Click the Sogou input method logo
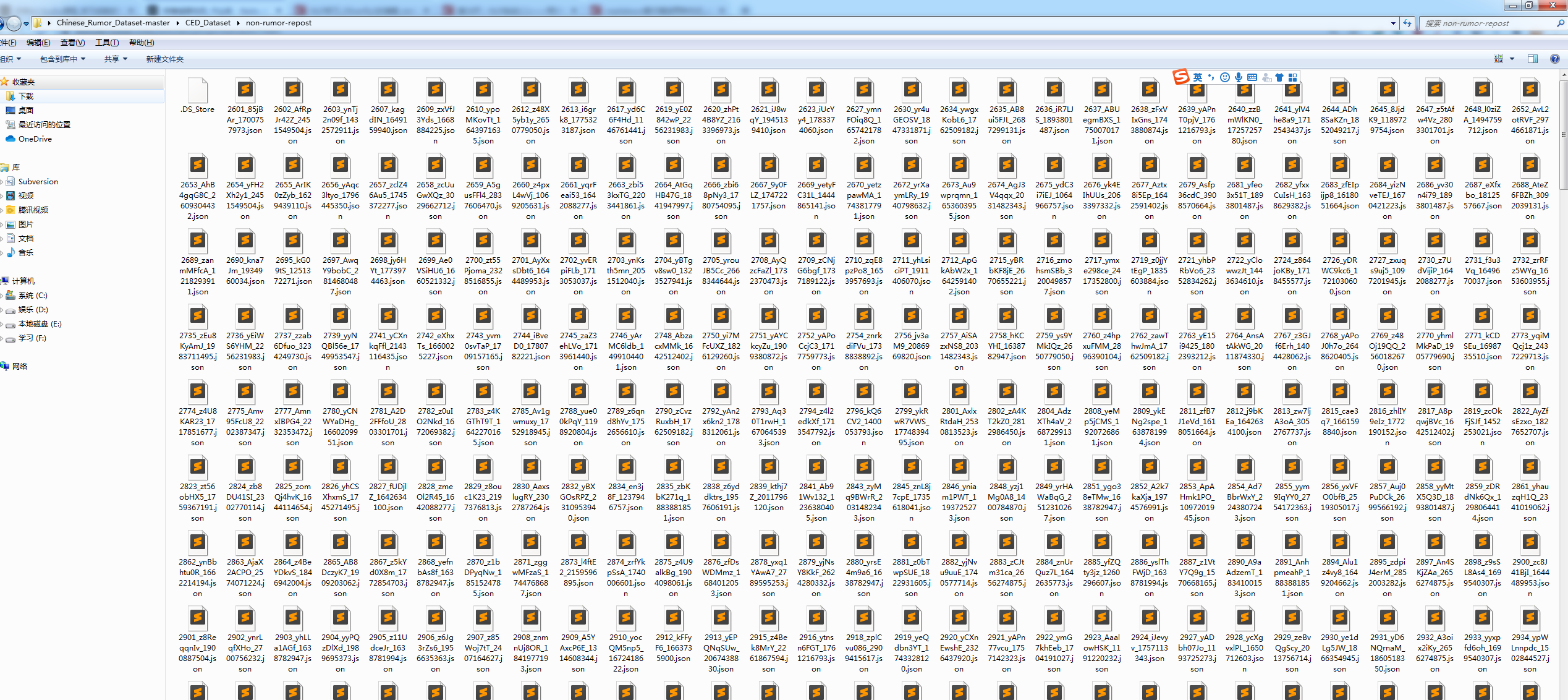The width and height of the screenshot is (1568, 700). 1181,77
